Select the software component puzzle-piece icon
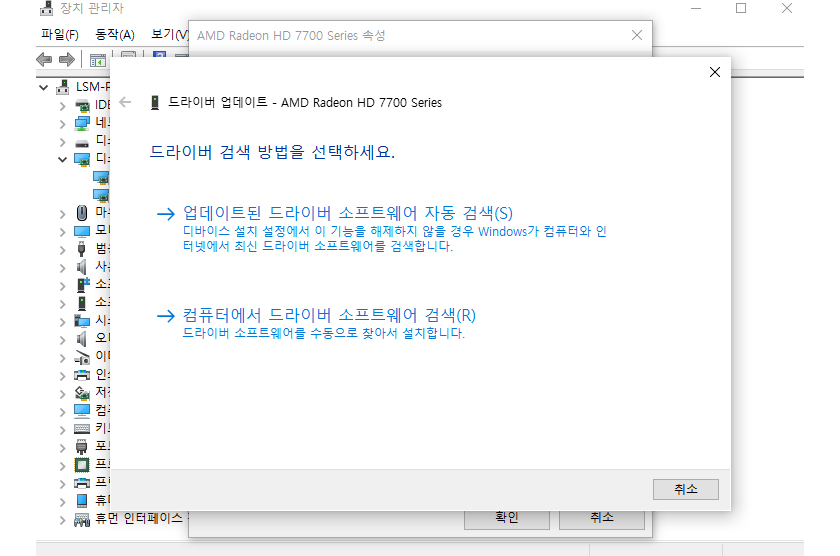This screenshot has width=840, height=556. [x=83, y=284]
